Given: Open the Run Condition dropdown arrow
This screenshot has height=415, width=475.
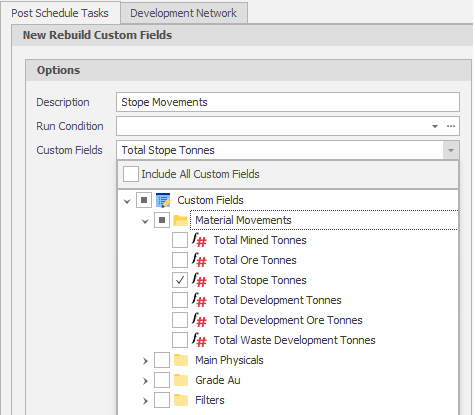Looking at the screenshot, I should click(435, 126).
